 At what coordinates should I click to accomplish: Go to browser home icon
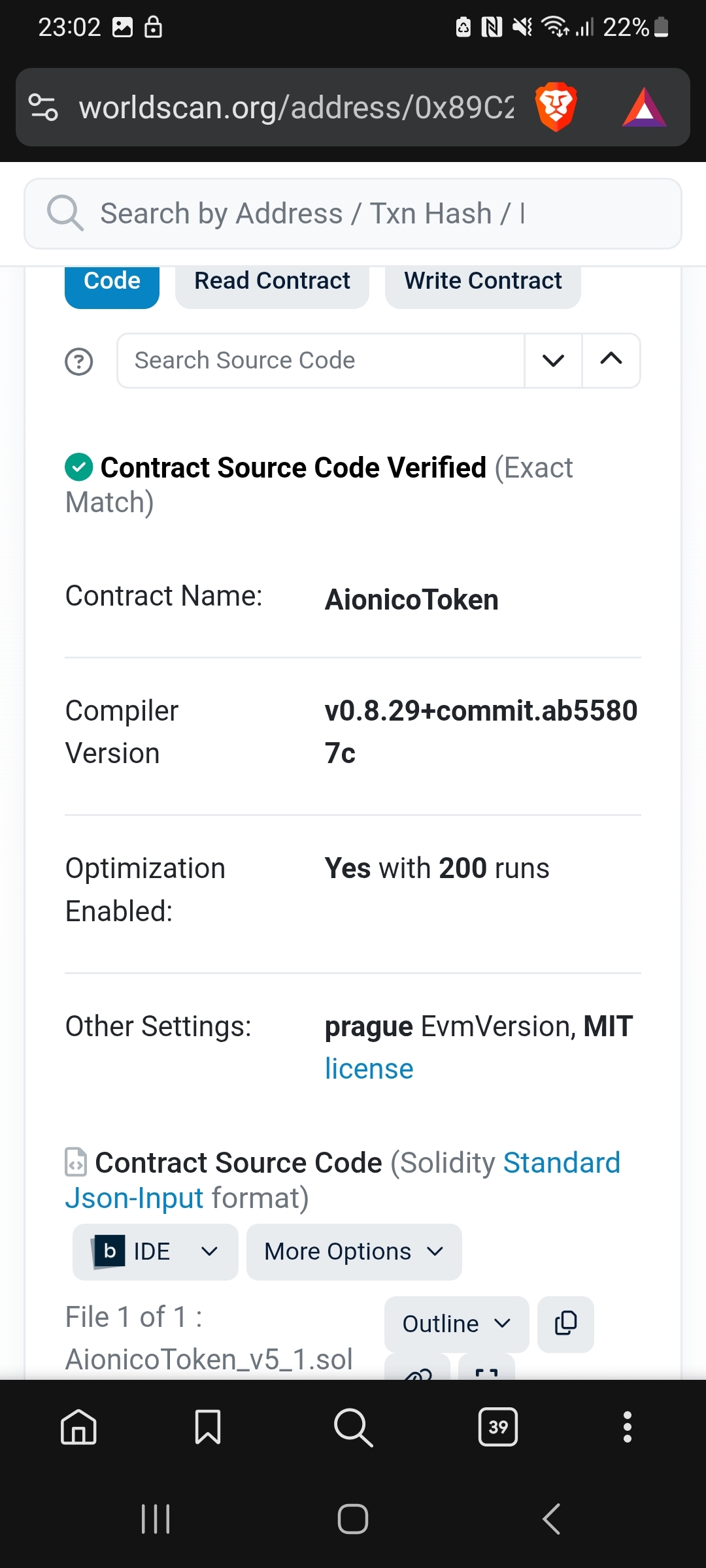point(78,1427)
